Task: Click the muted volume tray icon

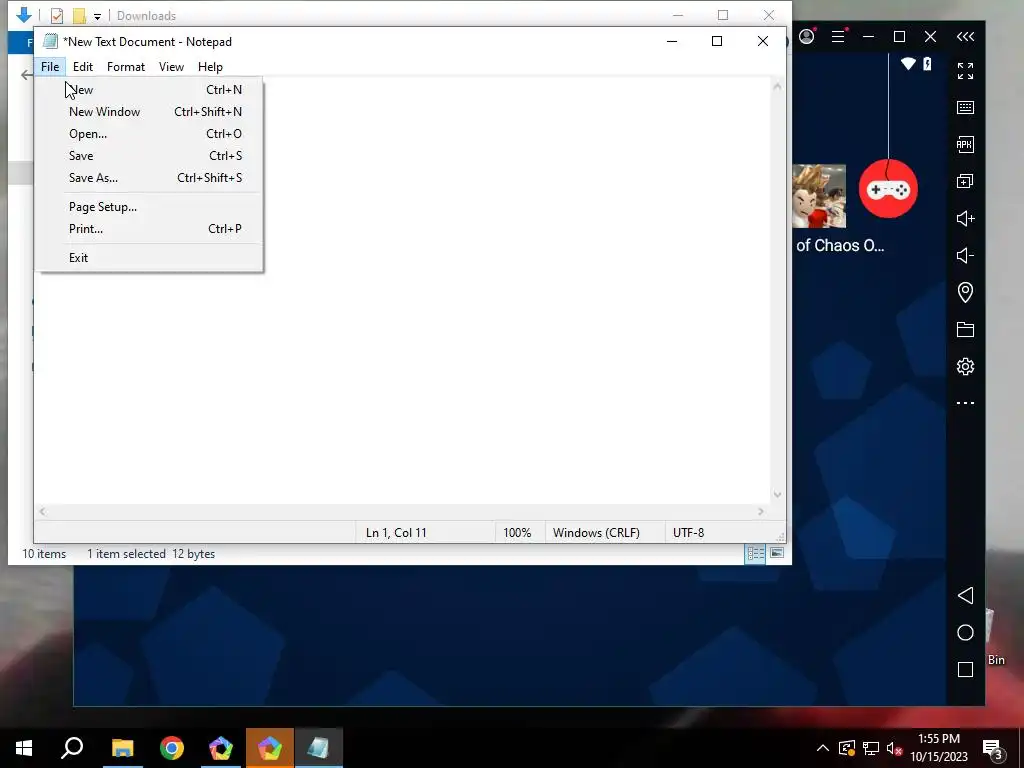Action: tap(894, 748)
